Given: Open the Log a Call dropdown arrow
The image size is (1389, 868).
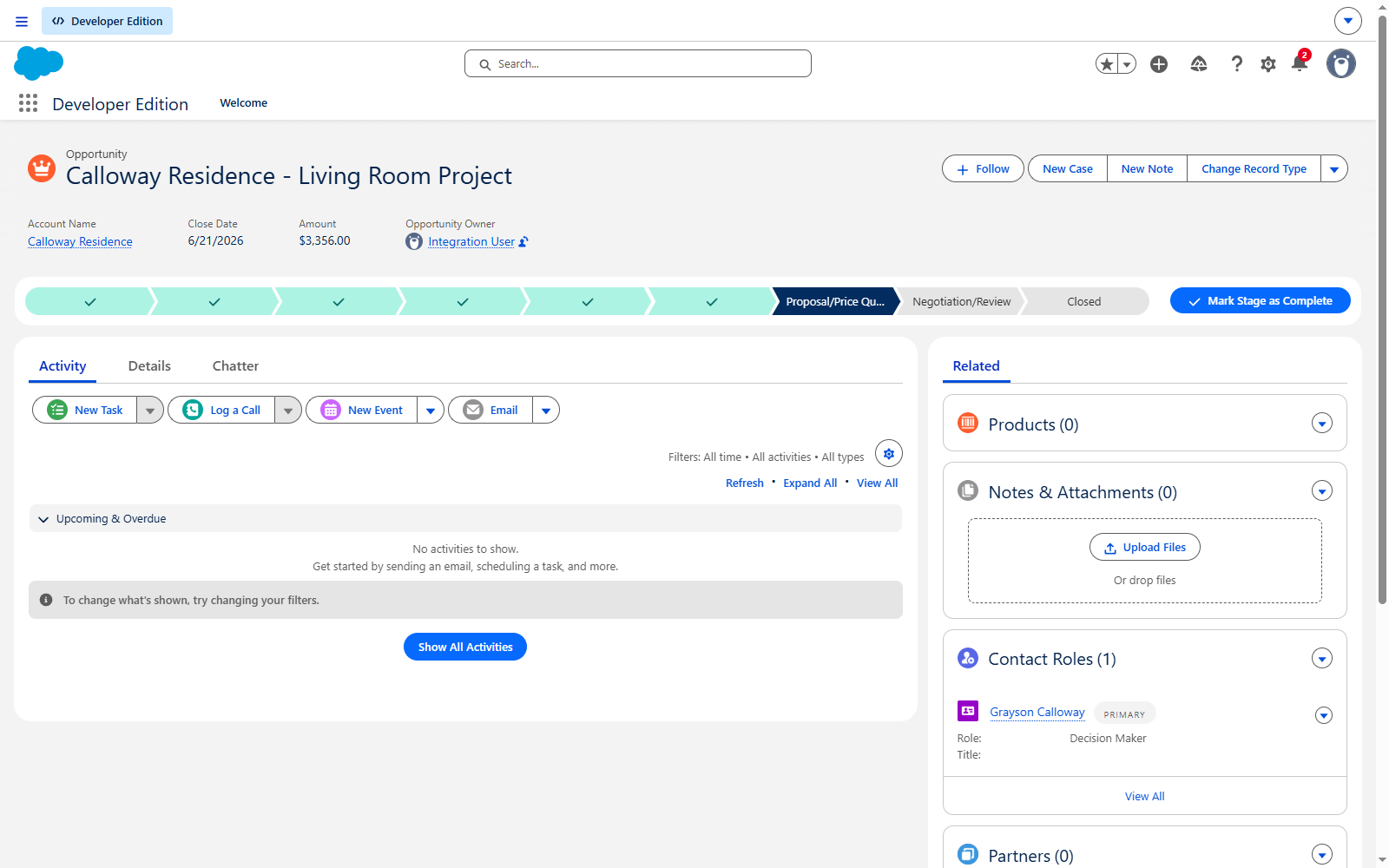Looking at the screenshot, I should (288, 410).
